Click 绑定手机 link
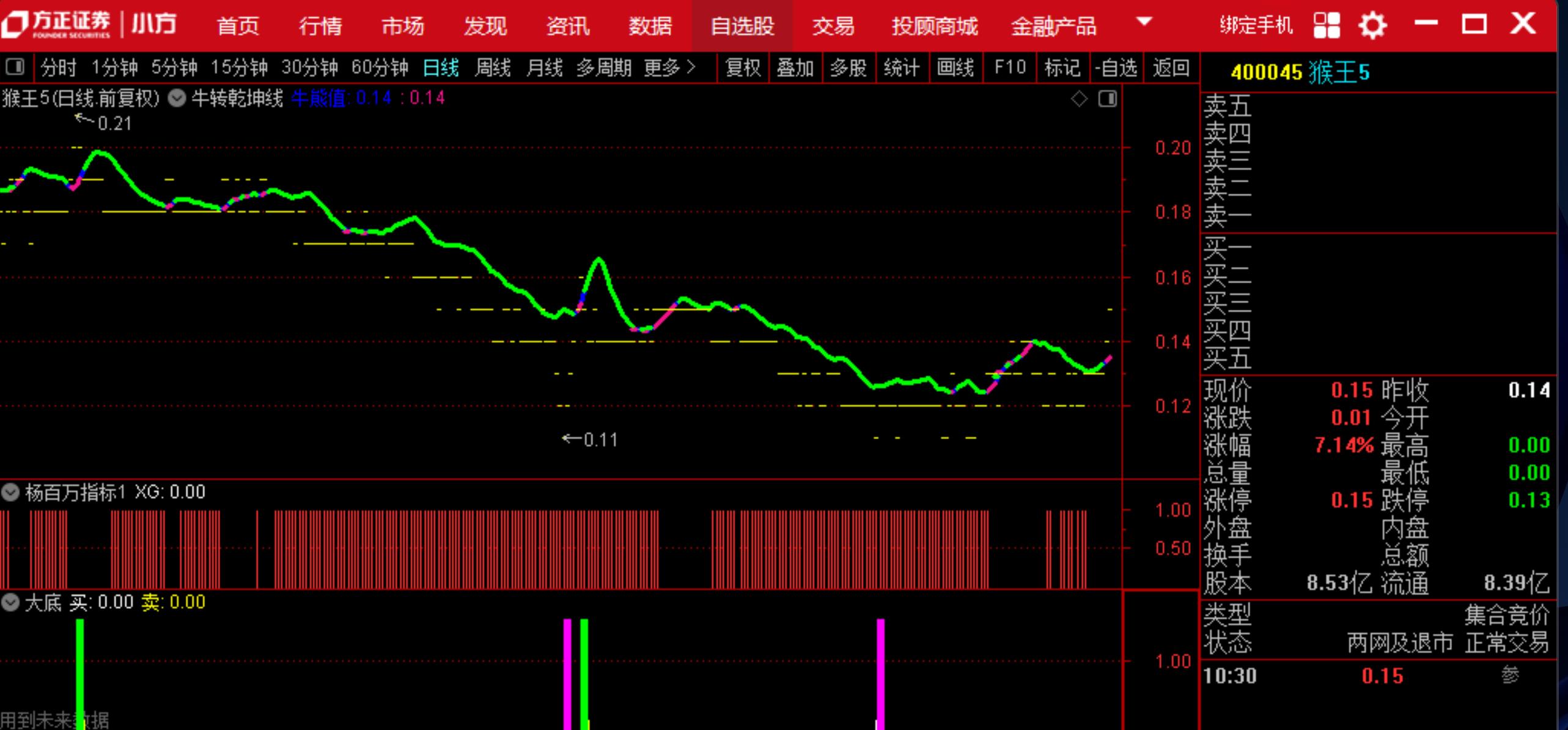 [x=1256, y=26]
